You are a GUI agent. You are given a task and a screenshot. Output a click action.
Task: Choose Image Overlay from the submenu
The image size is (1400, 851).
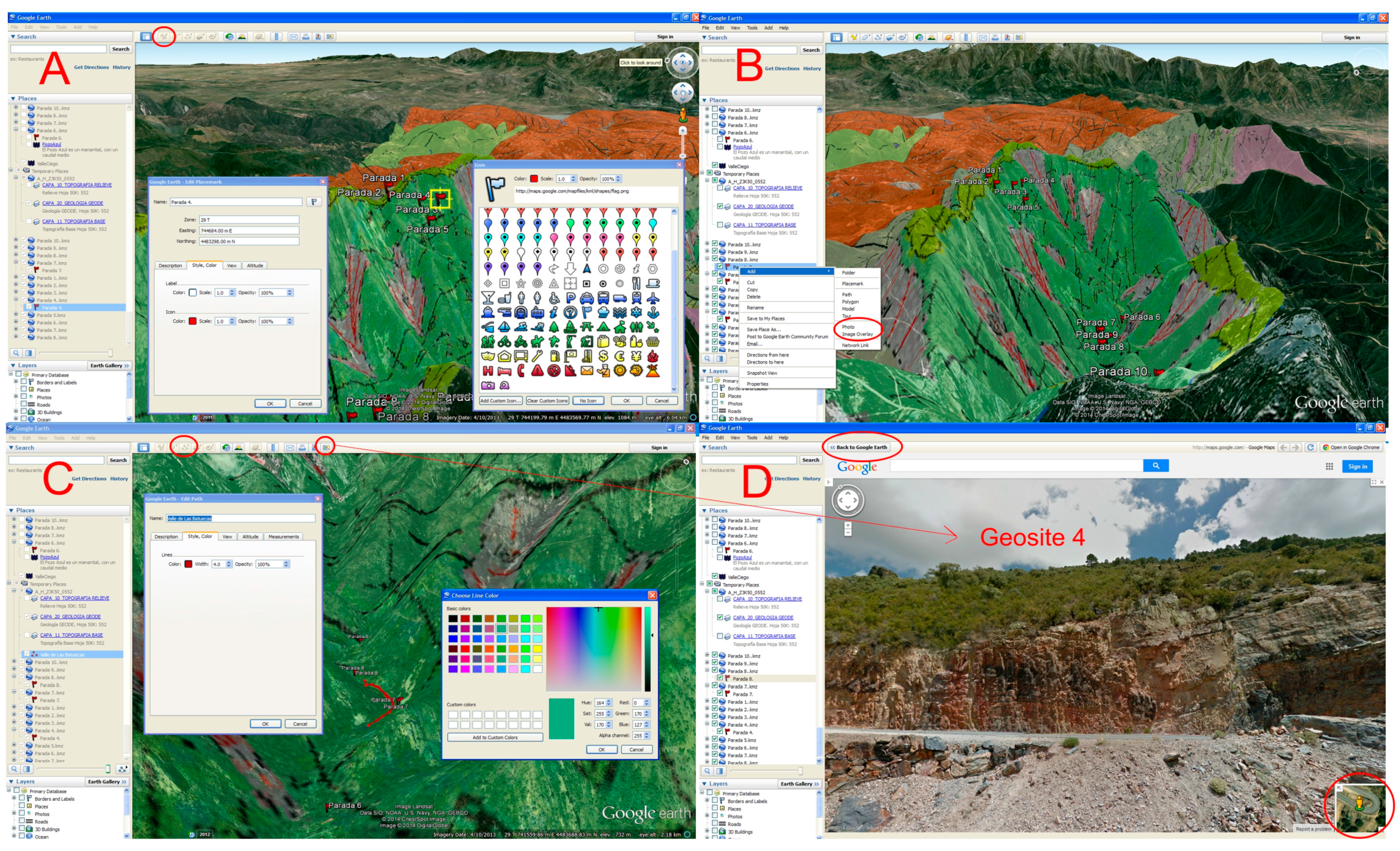(x=857, y=334)
